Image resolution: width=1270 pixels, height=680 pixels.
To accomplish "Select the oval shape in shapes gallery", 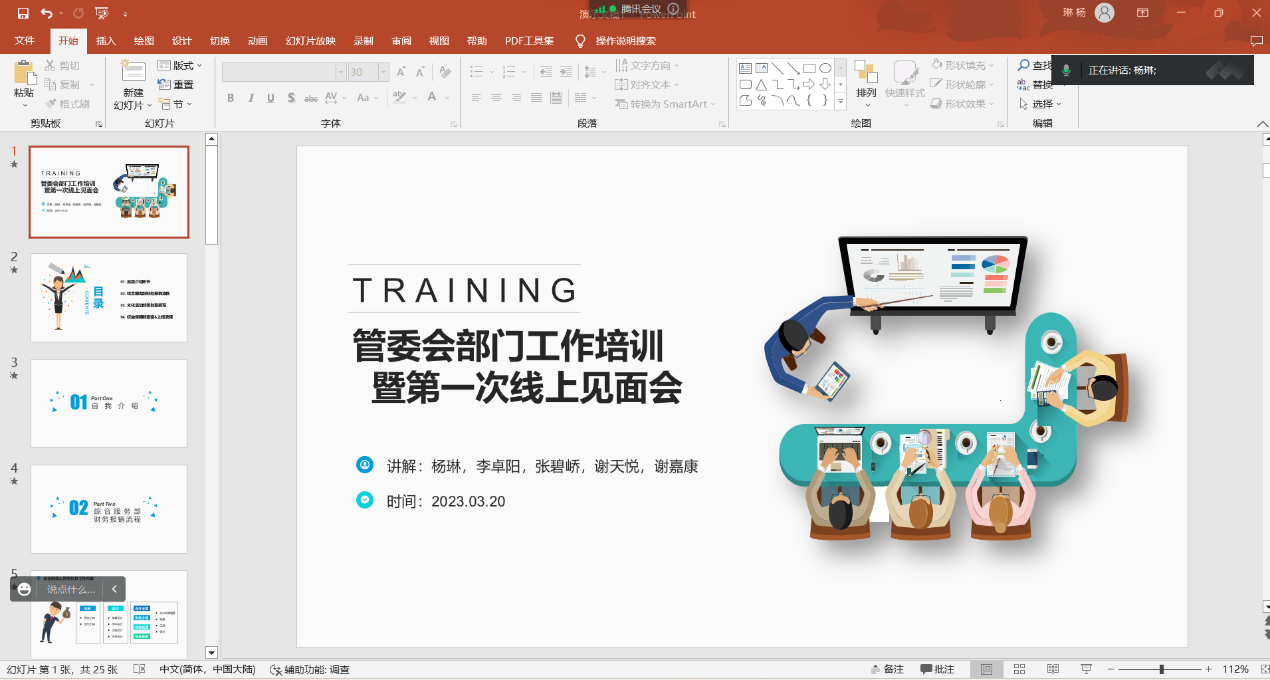I will [825, 68].
